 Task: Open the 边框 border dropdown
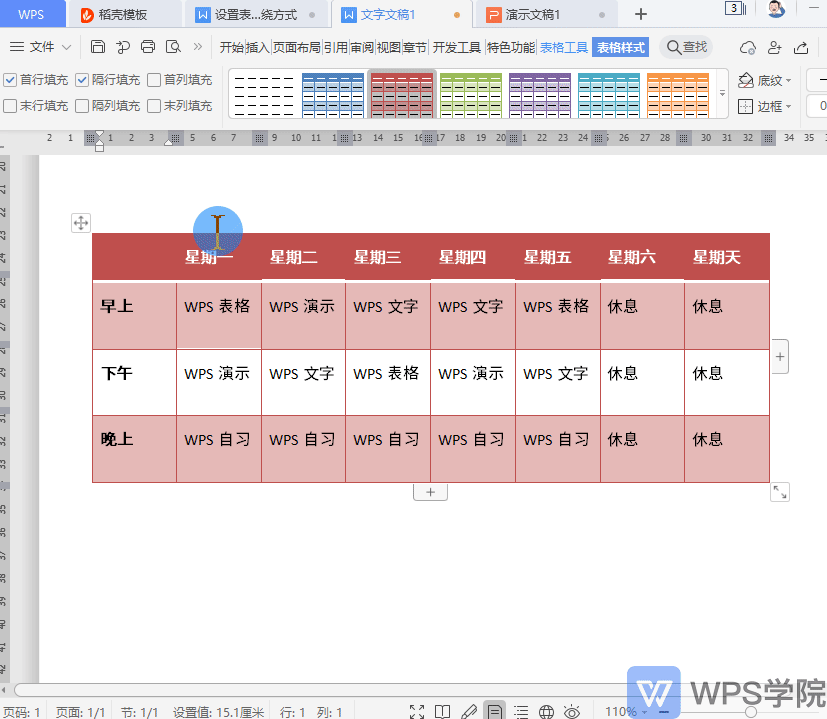[765, 107]
